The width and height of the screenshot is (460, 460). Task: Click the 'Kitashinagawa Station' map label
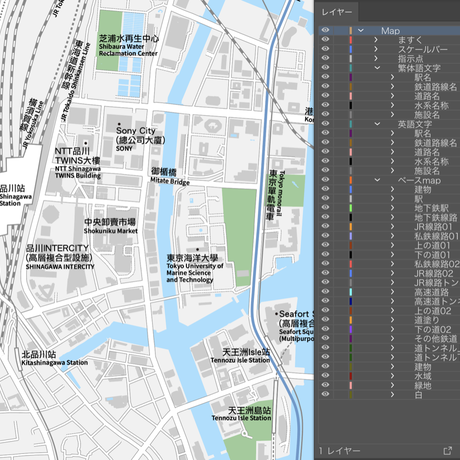[x=55, y=362]
